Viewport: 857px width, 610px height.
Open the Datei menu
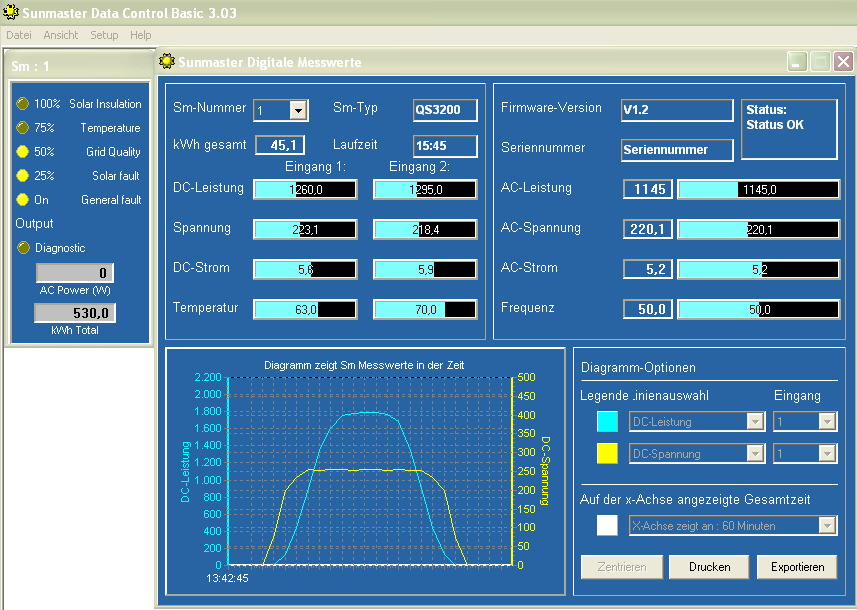pos(19,35)
